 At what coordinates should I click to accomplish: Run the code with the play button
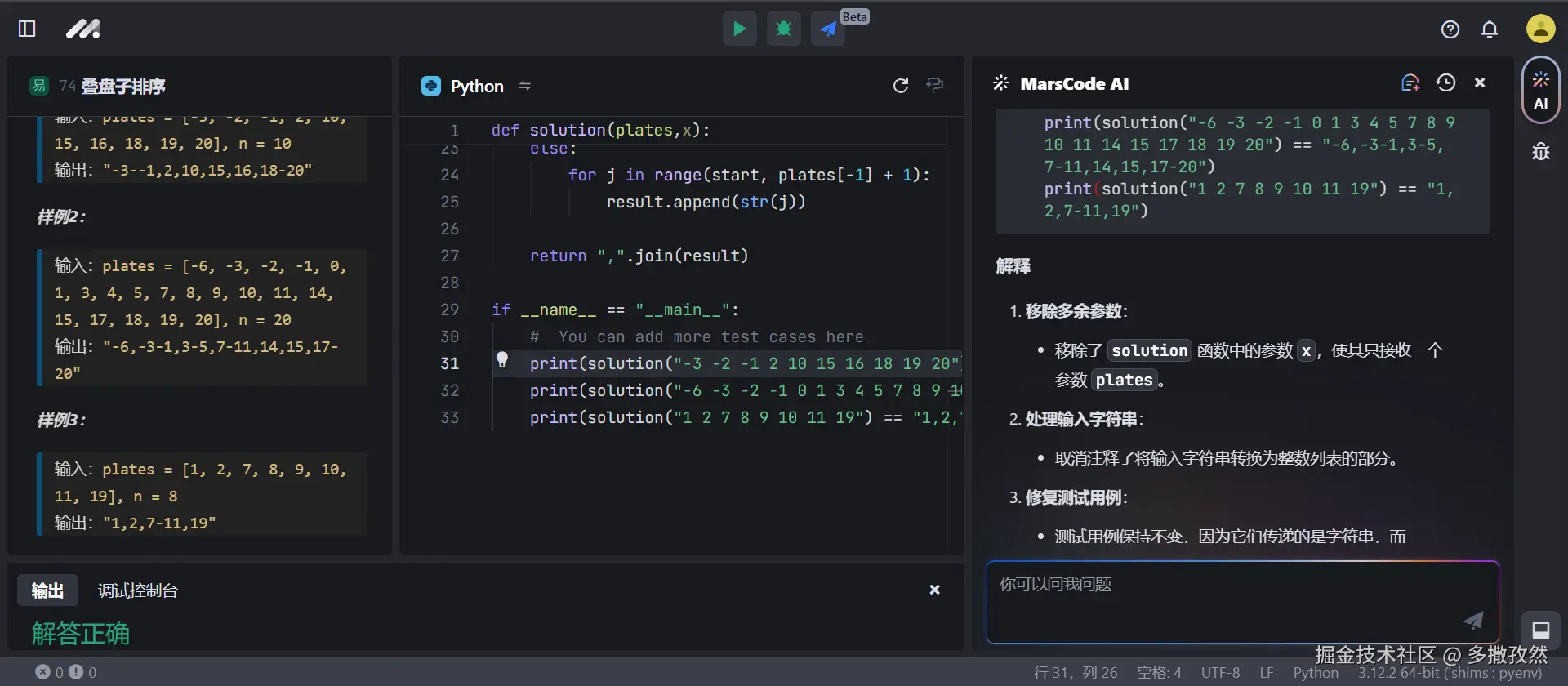pyautogui.click(x=739, y=29)
